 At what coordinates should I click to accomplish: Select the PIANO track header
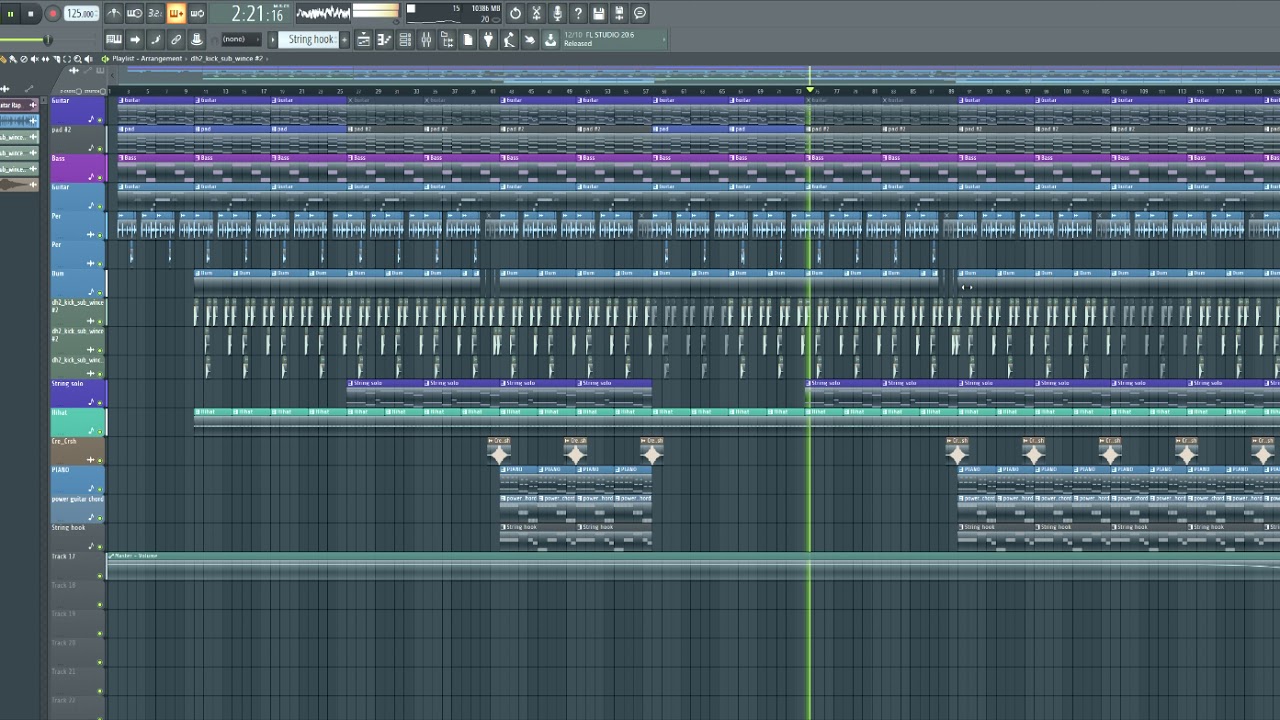(78, 479)
